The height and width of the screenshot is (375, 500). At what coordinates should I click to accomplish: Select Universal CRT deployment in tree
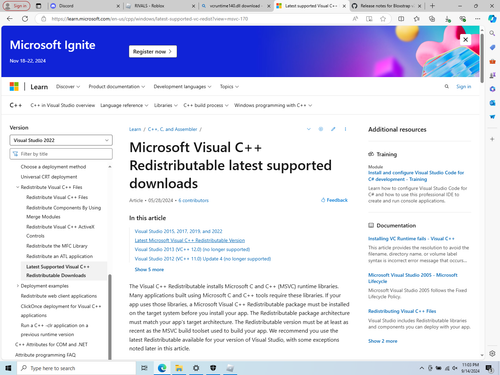coord(49,177)
